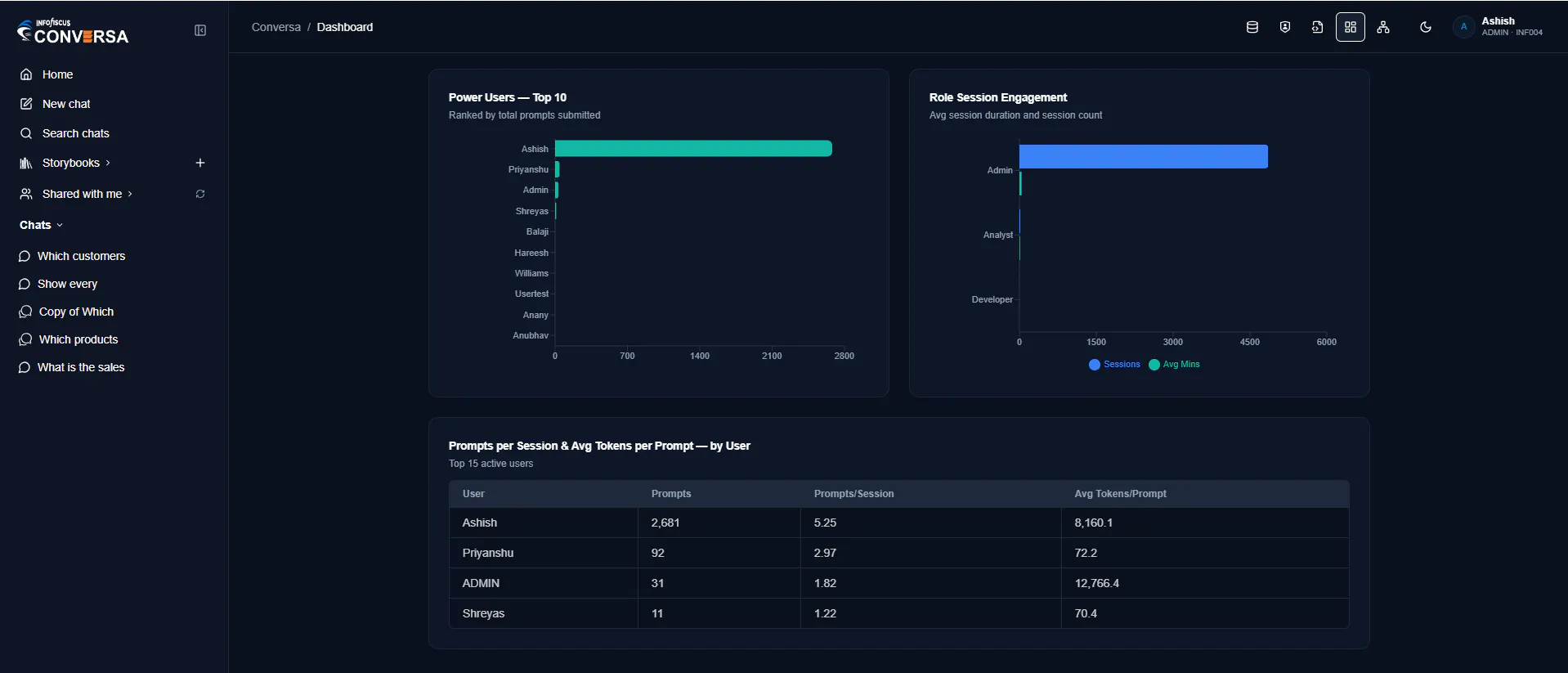Viewport: 1568px width, 673px height.
Task: Expand the Storybooks section
Action: pos(71,163)
